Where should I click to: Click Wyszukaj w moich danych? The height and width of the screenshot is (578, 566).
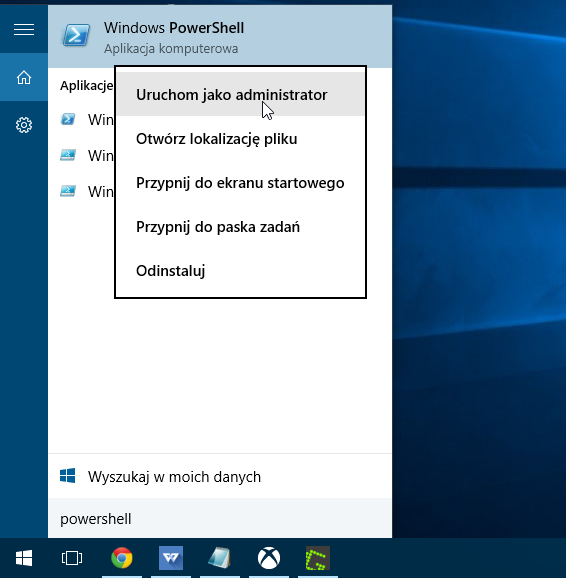220,477
